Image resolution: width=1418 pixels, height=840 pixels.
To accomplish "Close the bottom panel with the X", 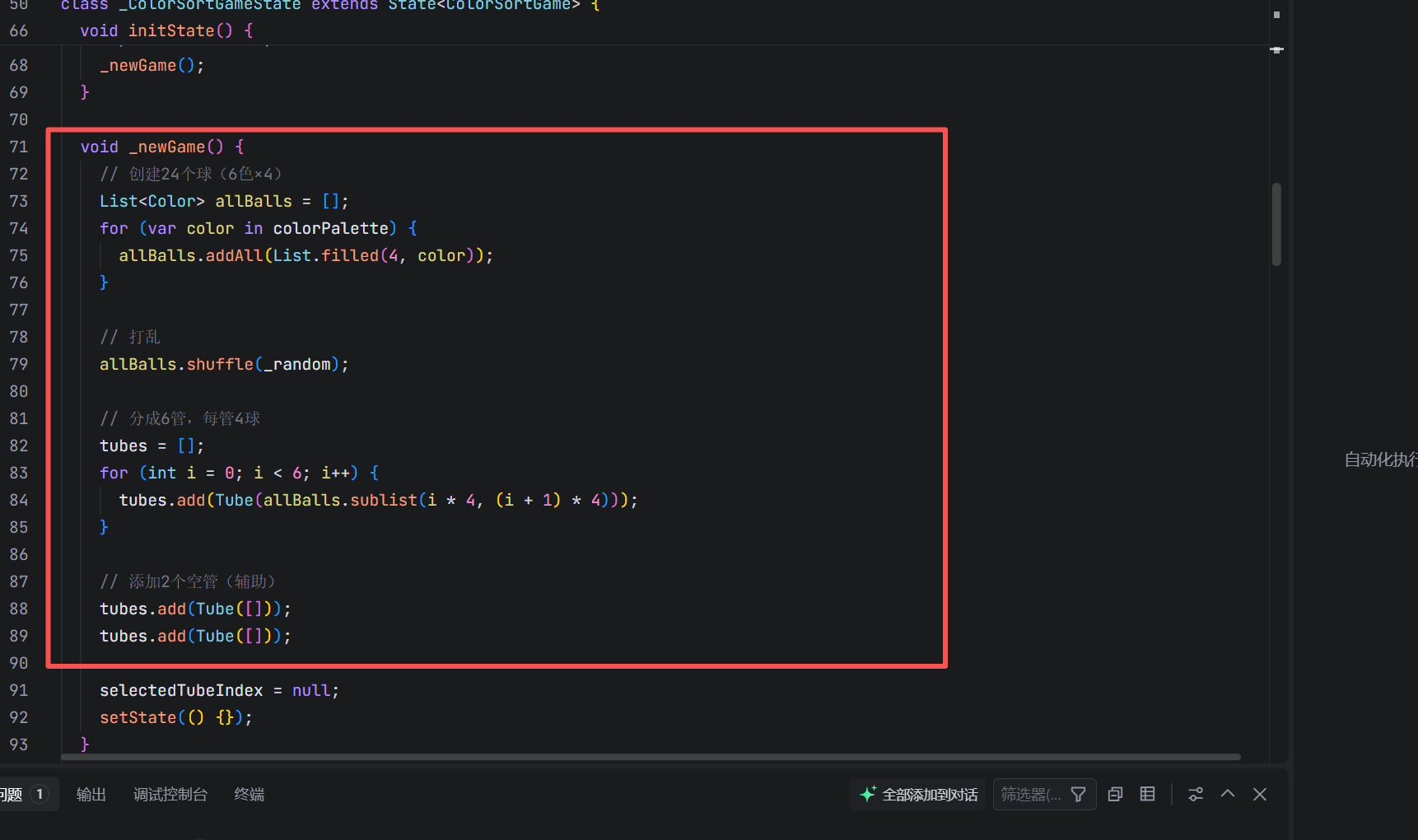I will coord(1260,794).
